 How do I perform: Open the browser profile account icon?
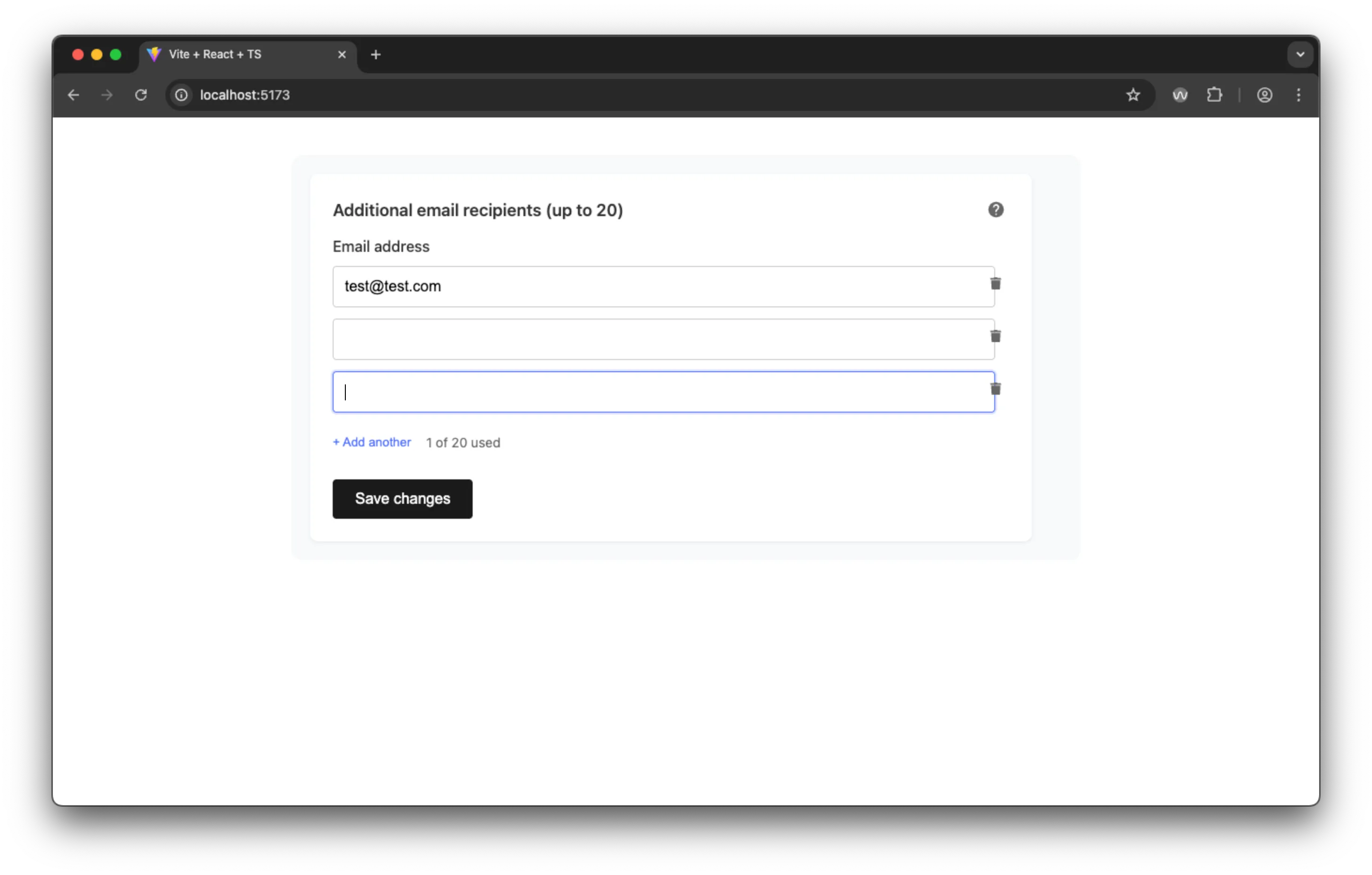click(x=1265, y=94)
